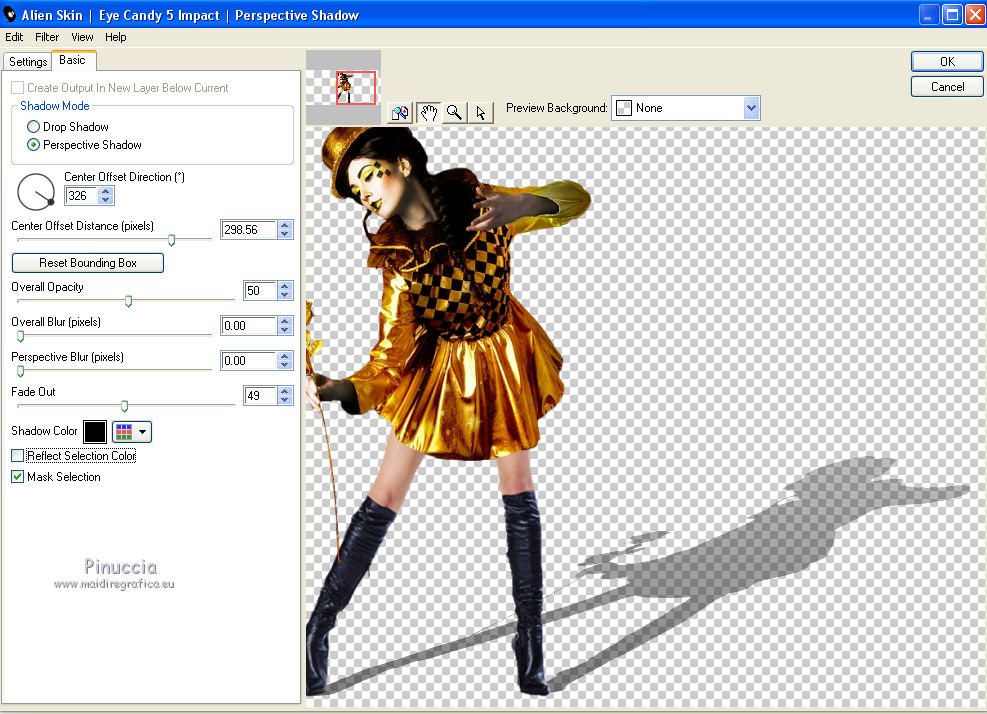Enable Reflect Selection Color checkbox
This screenshot has width=987, height=714.
pos(17,456)
